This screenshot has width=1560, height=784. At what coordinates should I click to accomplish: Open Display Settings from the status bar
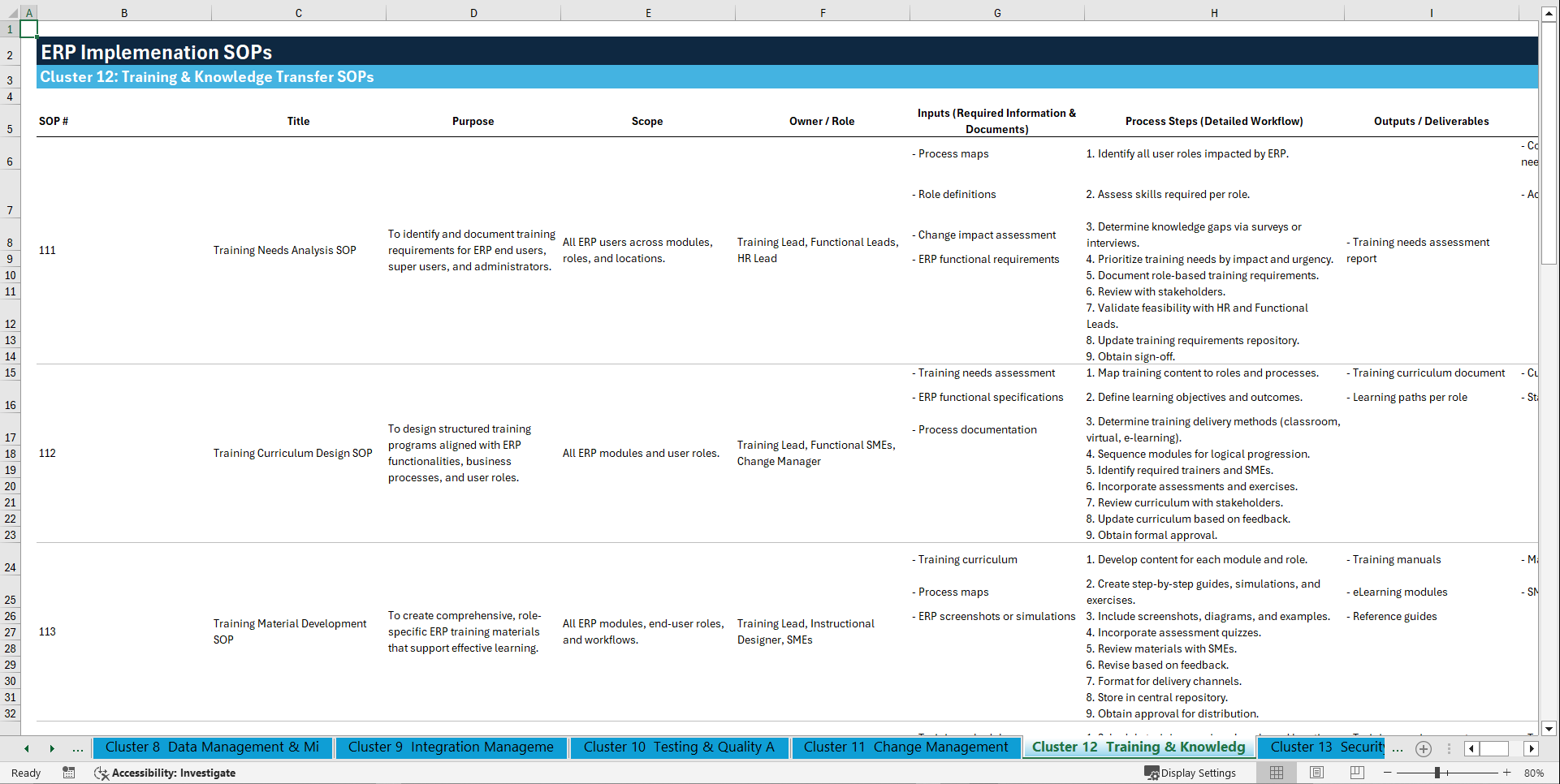click(x=1191, y=773)
